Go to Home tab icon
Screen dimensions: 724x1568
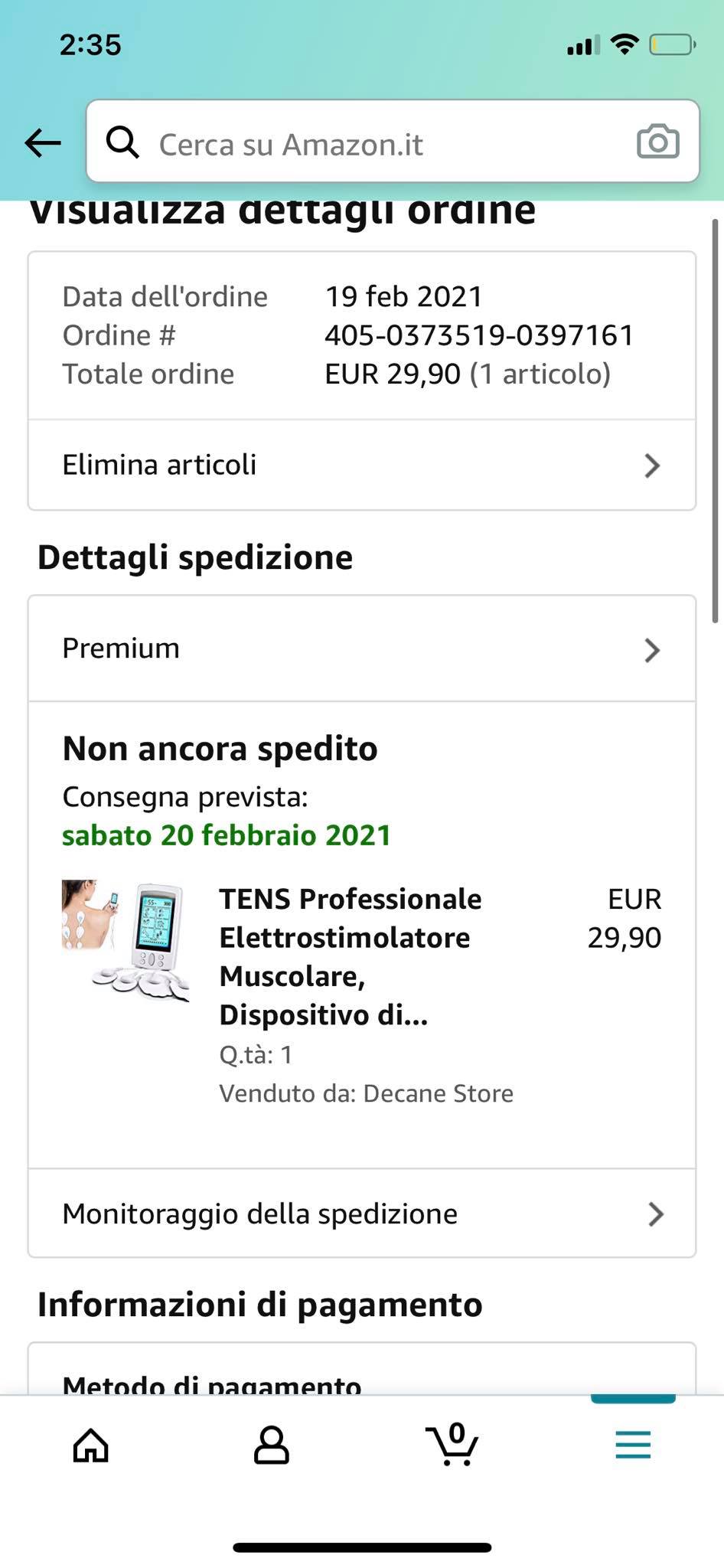[x=91, y=1446]
